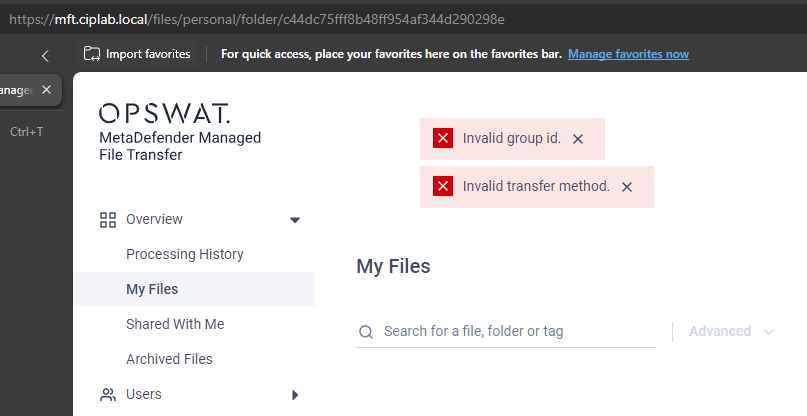This screenshot has height=416, width=807.
Task: Go to Shared With Me
Action: point(175,324)
